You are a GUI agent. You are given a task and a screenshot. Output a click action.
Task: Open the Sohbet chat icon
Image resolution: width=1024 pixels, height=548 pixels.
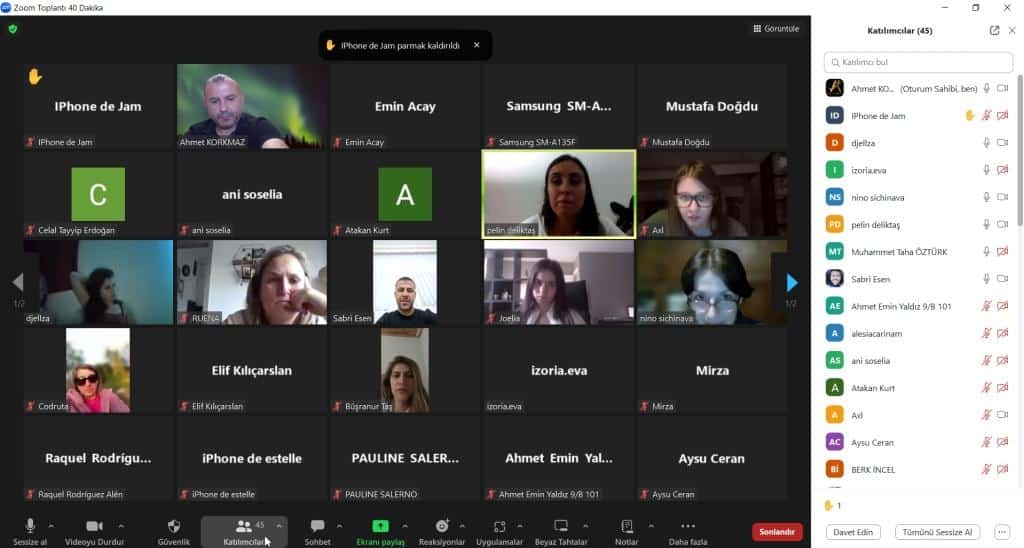317,526
